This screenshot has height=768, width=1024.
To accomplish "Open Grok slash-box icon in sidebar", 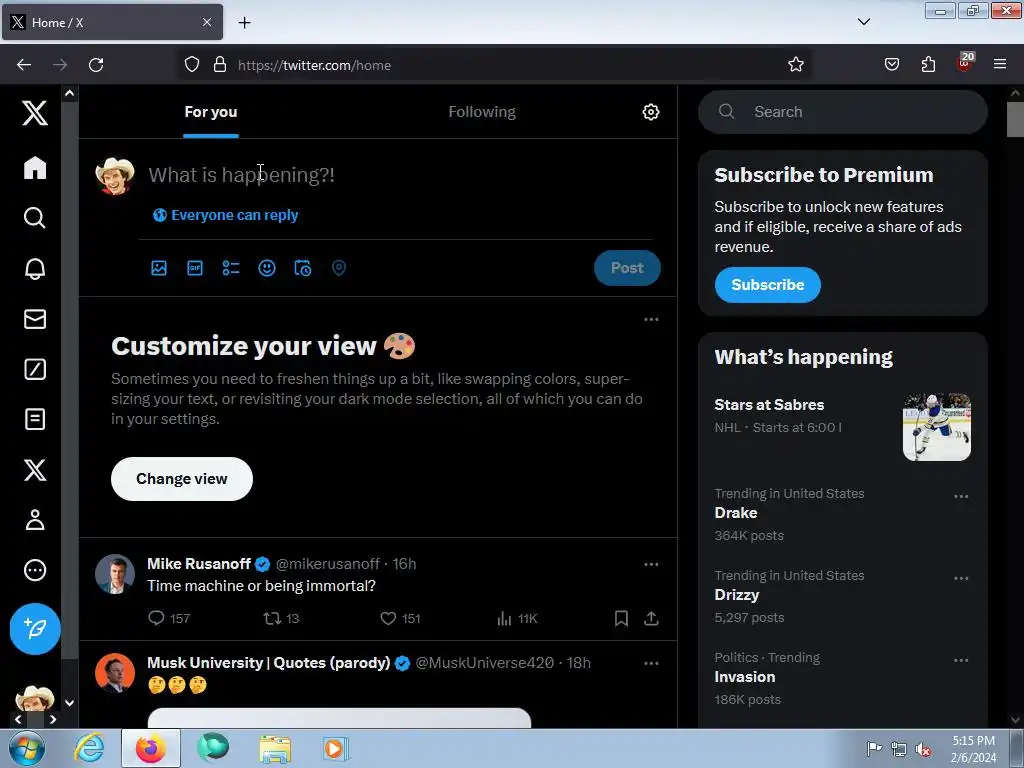I will tap(35, 369).
